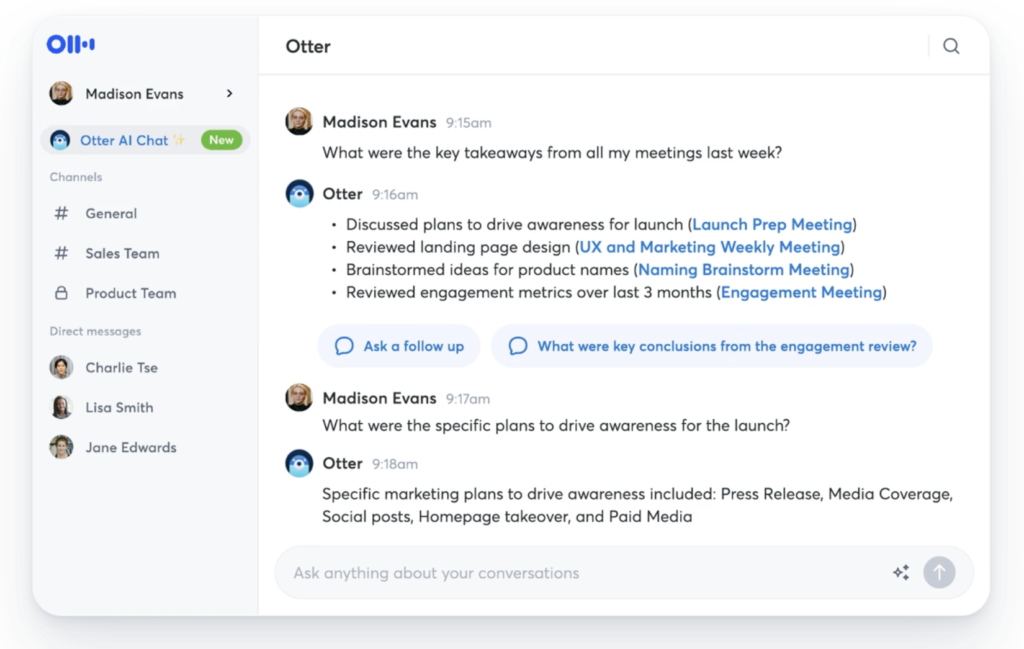
Task: Click Charlie Tse's avatar
Action: 61,367
